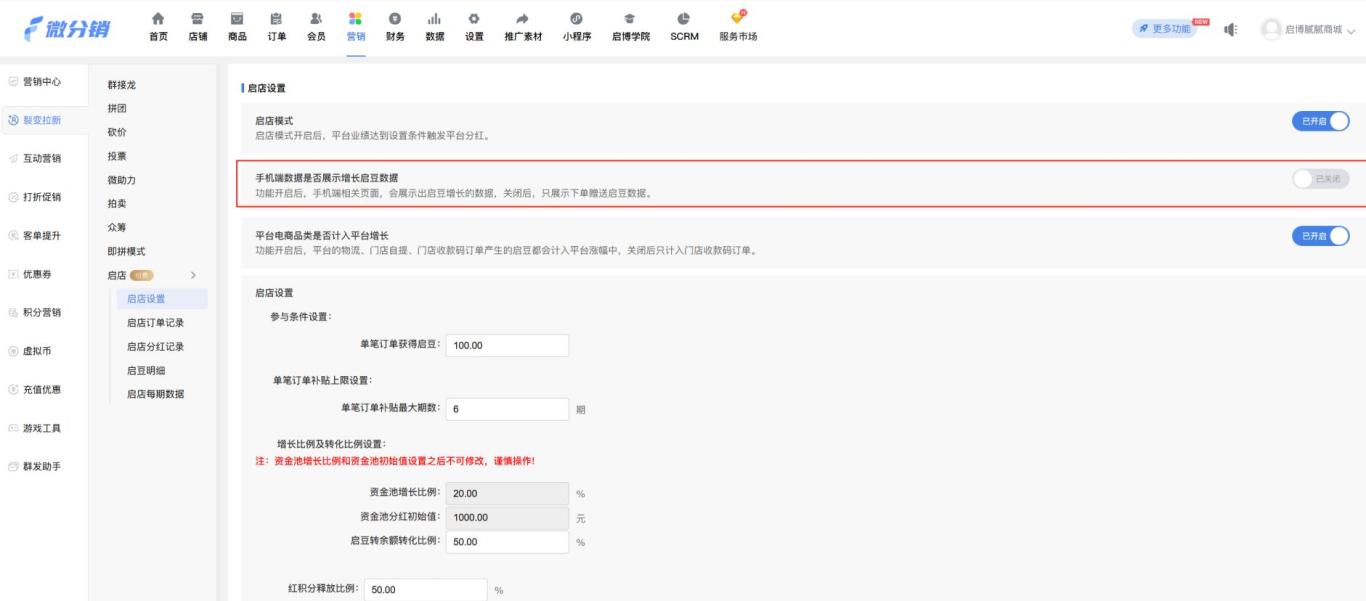Viewport: 1366px width, 601px height.
Task: Click the 红积分释放比例 input field
Action: (x=425, y=590)
